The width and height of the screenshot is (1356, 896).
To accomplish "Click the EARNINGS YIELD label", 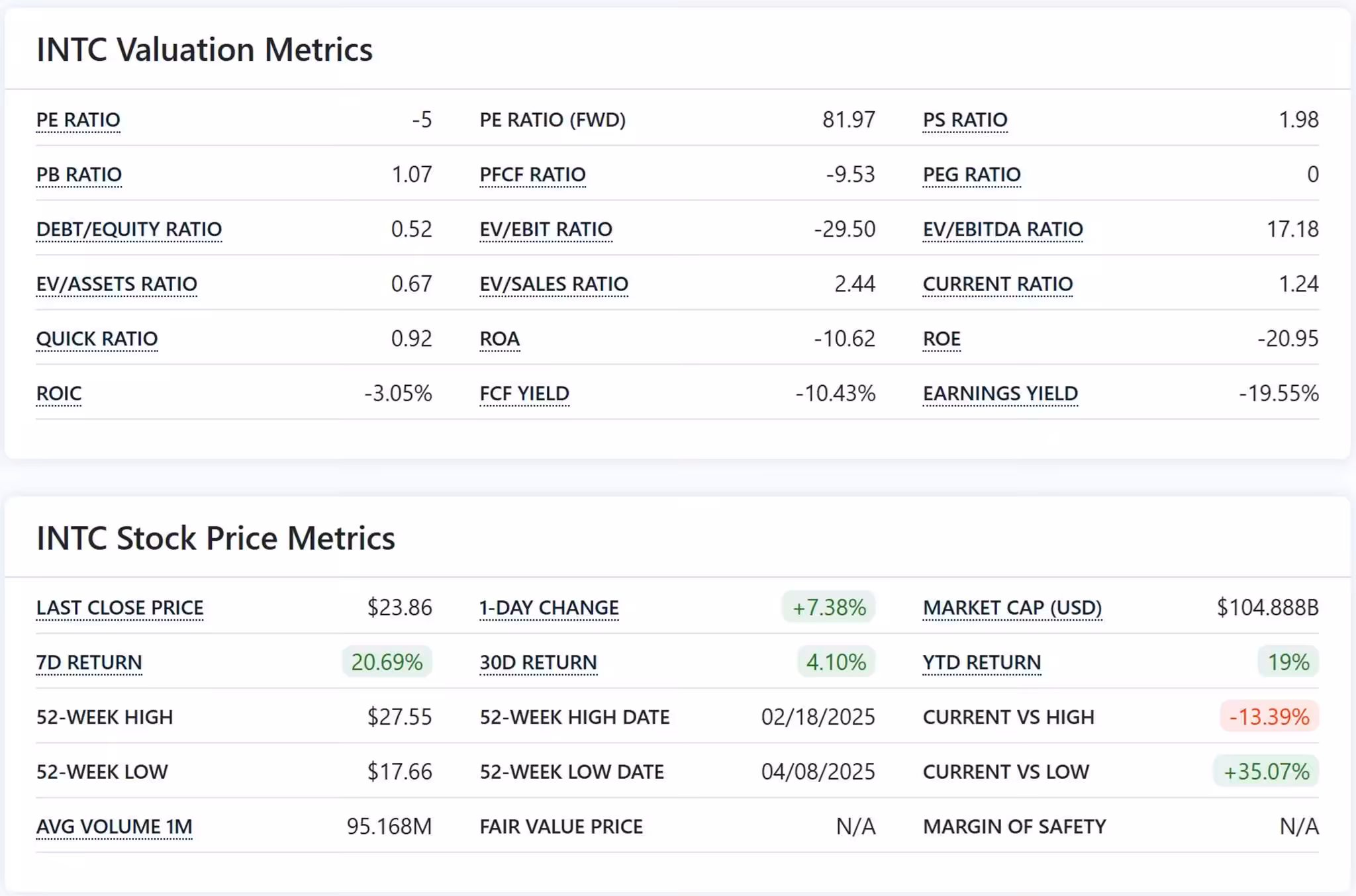I will coord(1000,393).
